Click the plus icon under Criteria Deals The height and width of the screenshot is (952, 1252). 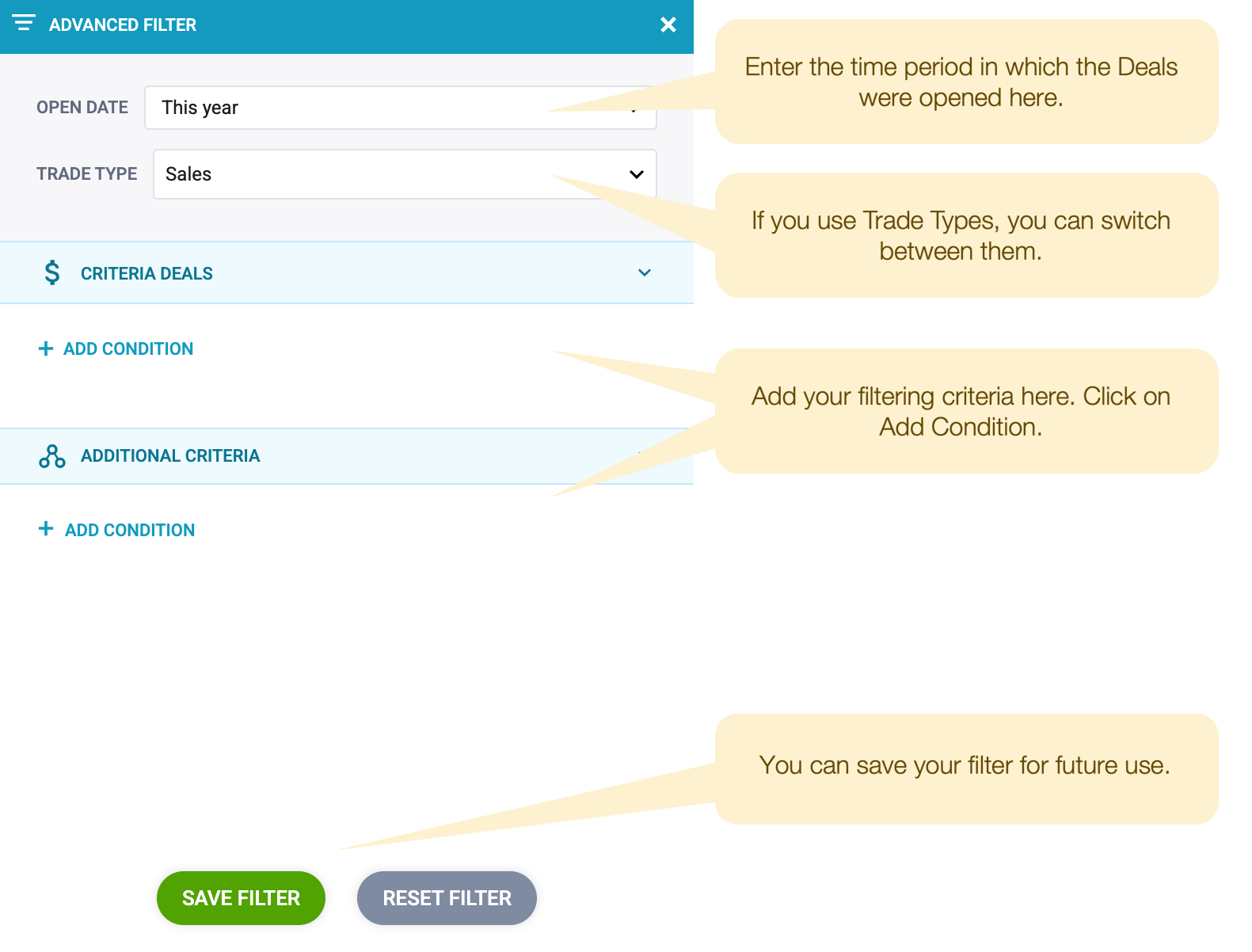coord(46,348)
